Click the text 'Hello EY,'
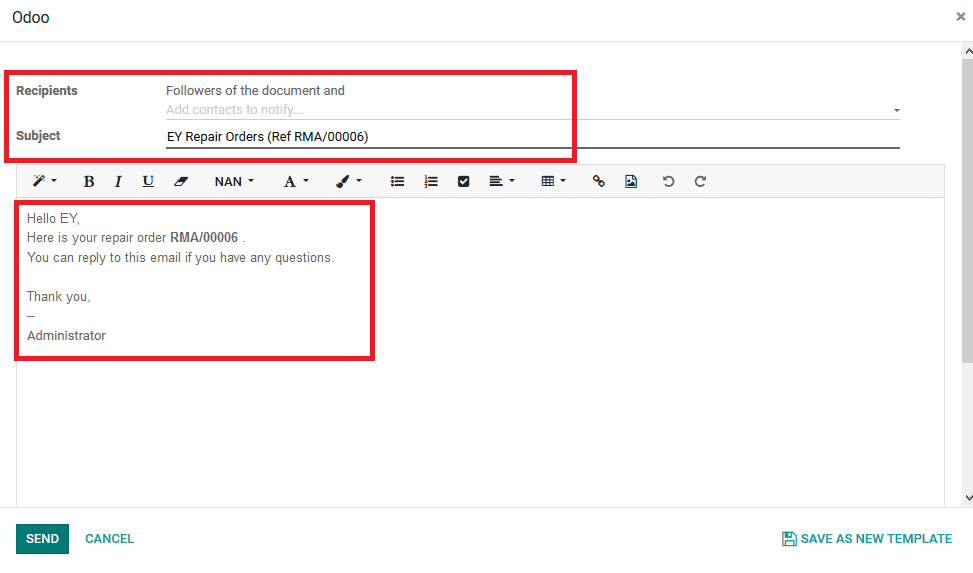Screen dimensions: 973x573 [x=53, y=219]
